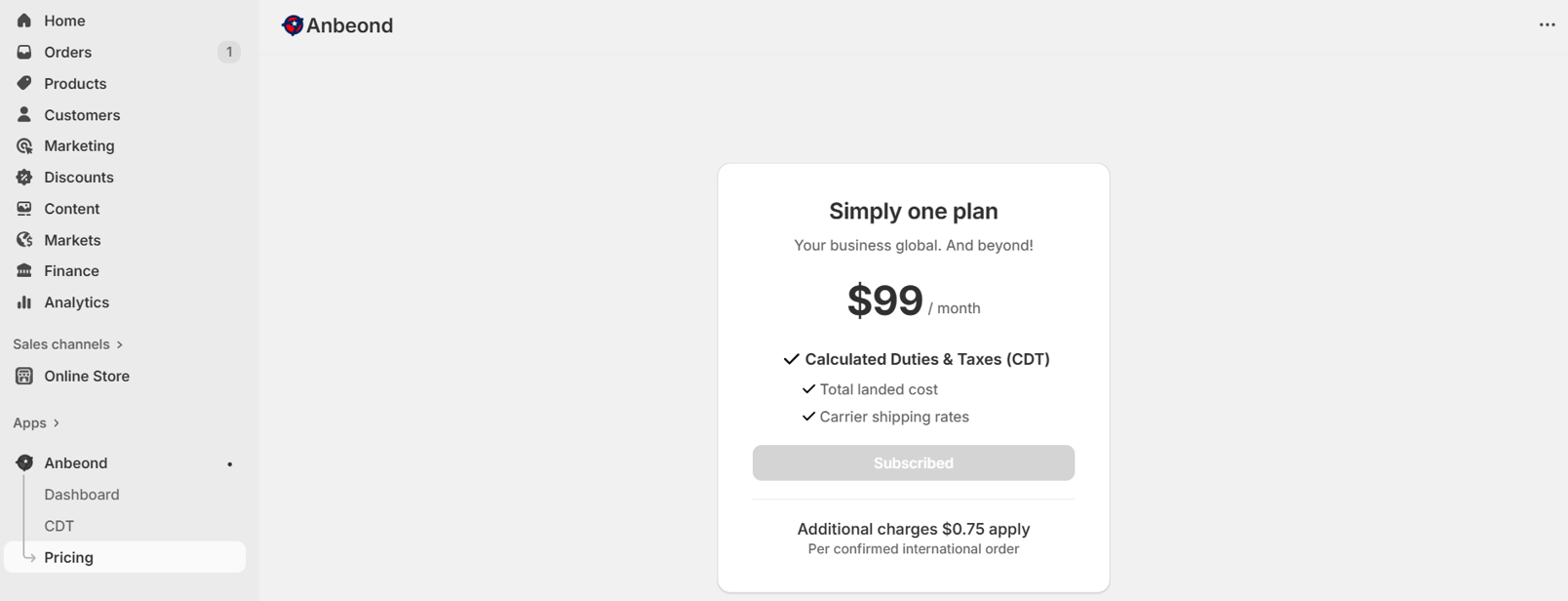Open the Online Store storefront icon

pos(24,376)
